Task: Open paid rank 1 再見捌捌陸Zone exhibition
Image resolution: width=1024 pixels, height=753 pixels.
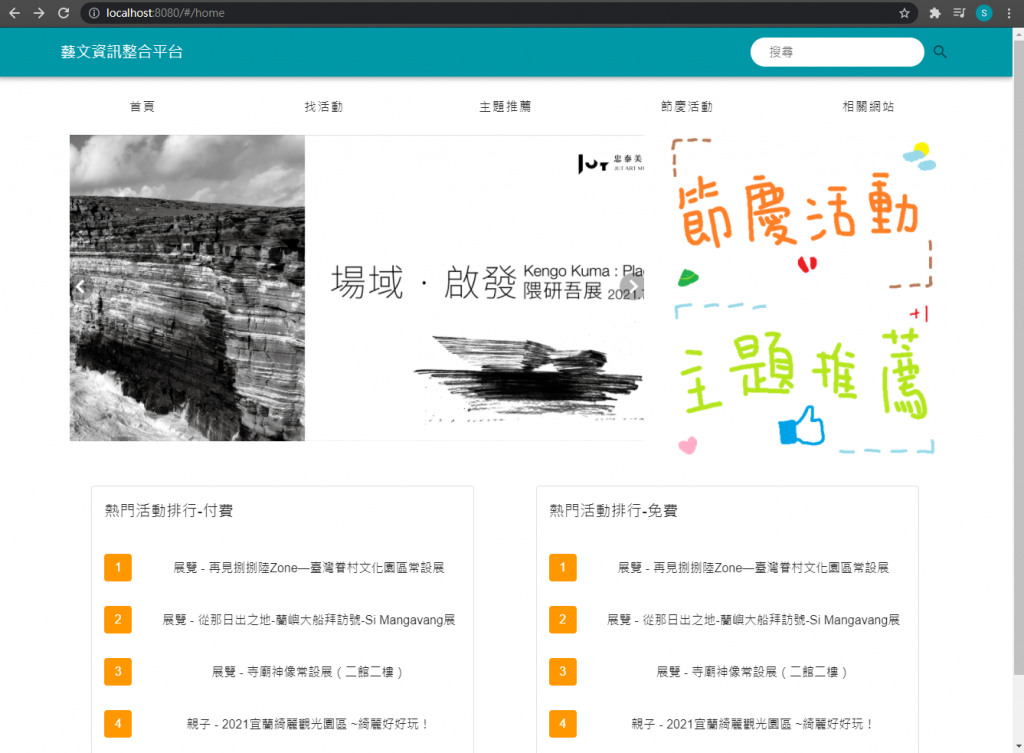Action: [309, 568]
